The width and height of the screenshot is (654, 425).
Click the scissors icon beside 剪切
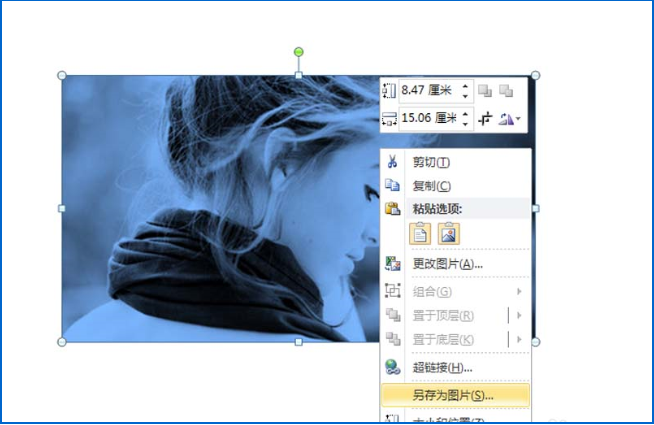393,162
